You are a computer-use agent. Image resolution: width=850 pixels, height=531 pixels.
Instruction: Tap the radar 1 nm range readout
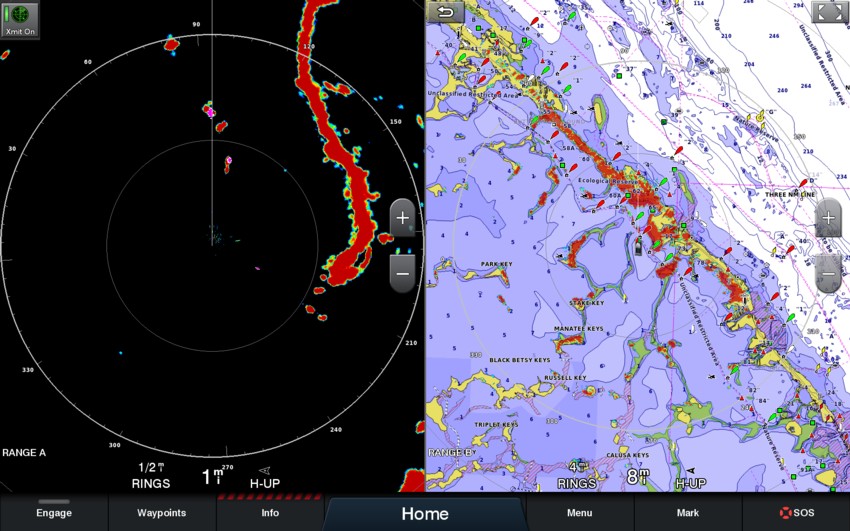click(212, 477)
